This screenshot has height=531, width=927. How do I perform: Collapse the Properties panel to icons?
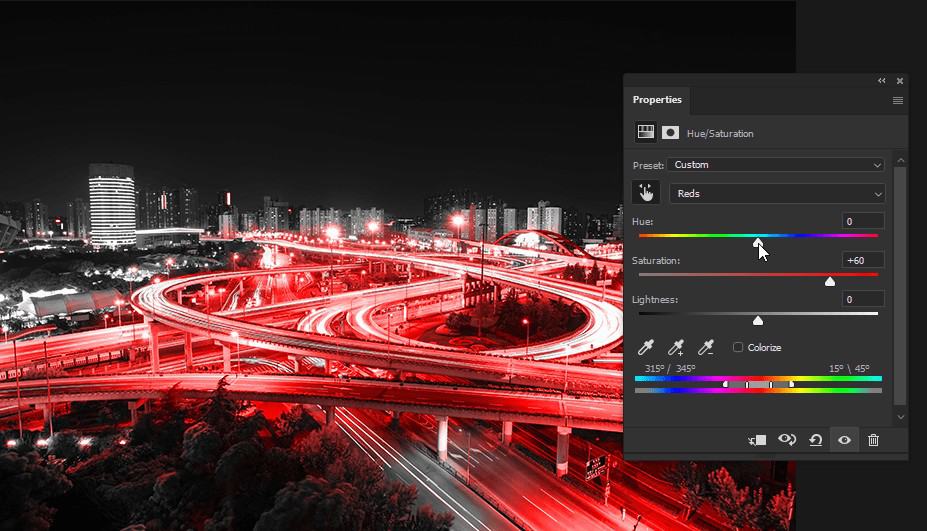881,80
